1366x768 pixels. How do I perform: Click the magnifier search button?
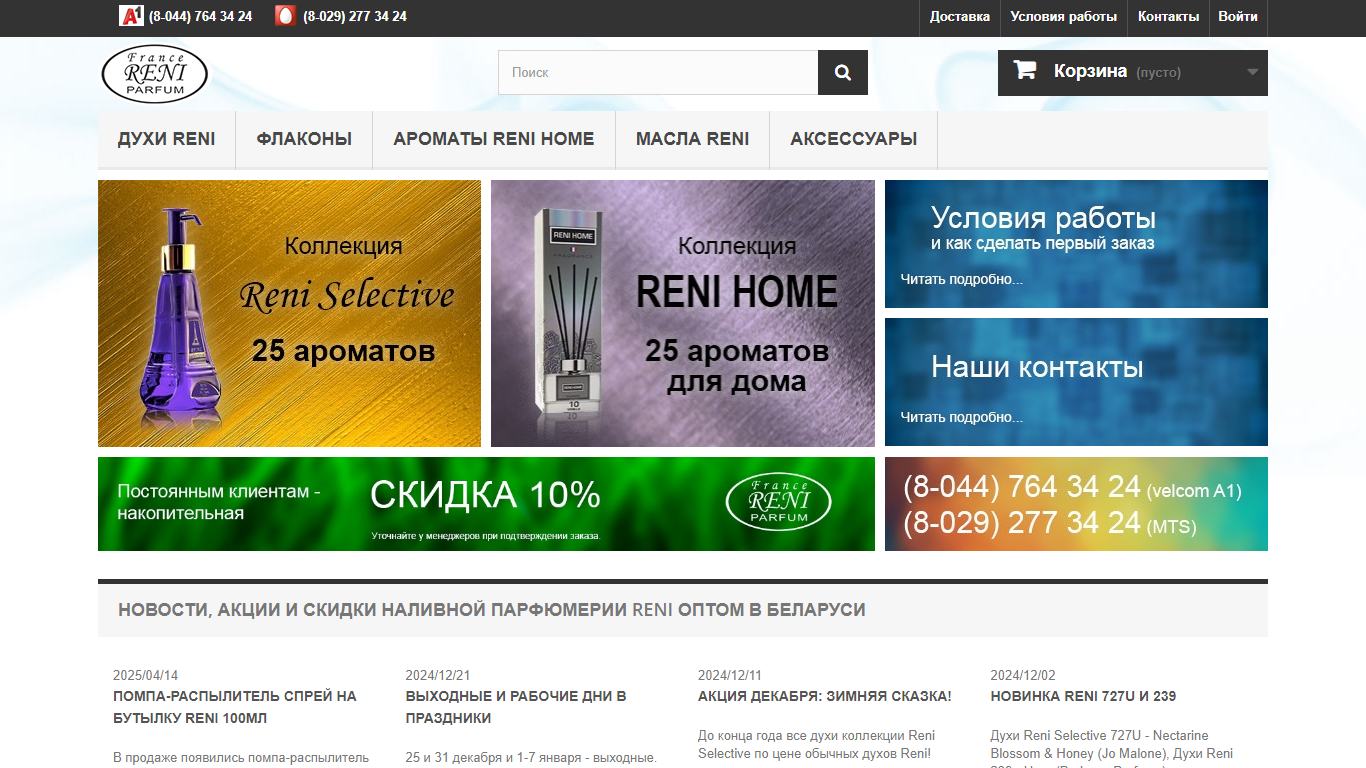click(x=843, y=72)
